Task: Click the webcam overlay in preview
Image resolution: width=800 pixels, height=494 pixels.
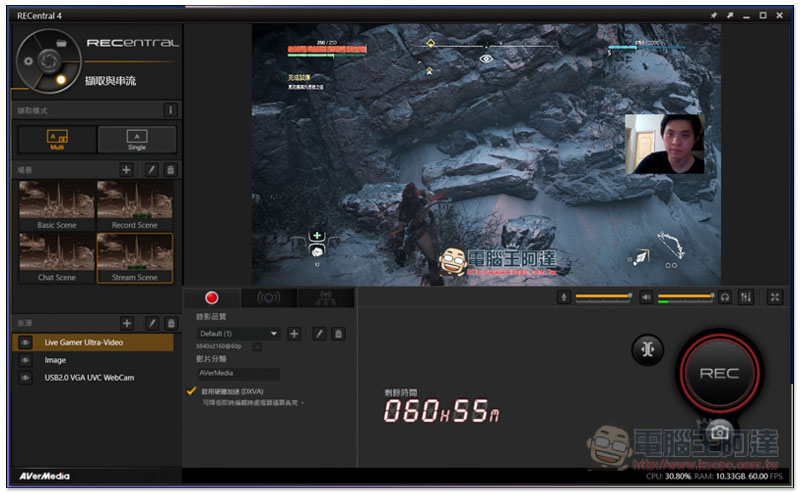Action: 665,144
